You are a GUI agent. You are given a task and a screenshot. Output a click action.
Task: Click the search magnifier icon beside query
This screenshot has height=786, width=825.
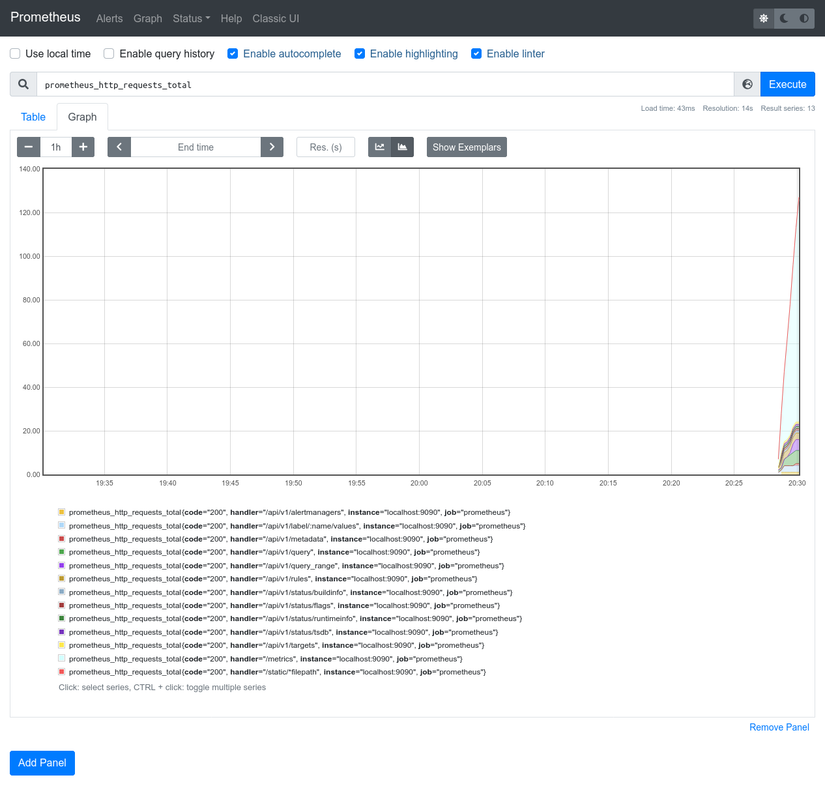pyautogui.click(x=23, y=85)
